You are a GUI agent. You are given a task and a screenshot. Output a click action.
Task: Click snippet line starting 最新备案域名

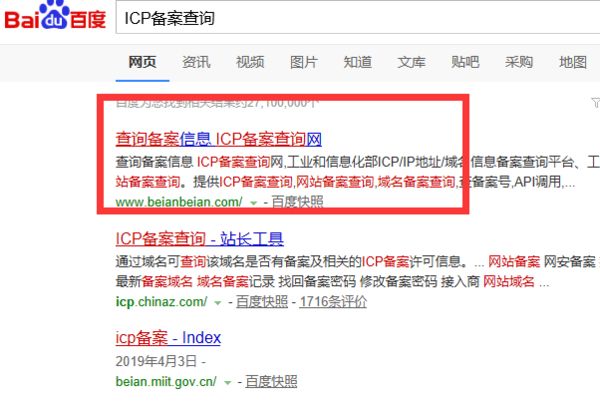[332, 282]
